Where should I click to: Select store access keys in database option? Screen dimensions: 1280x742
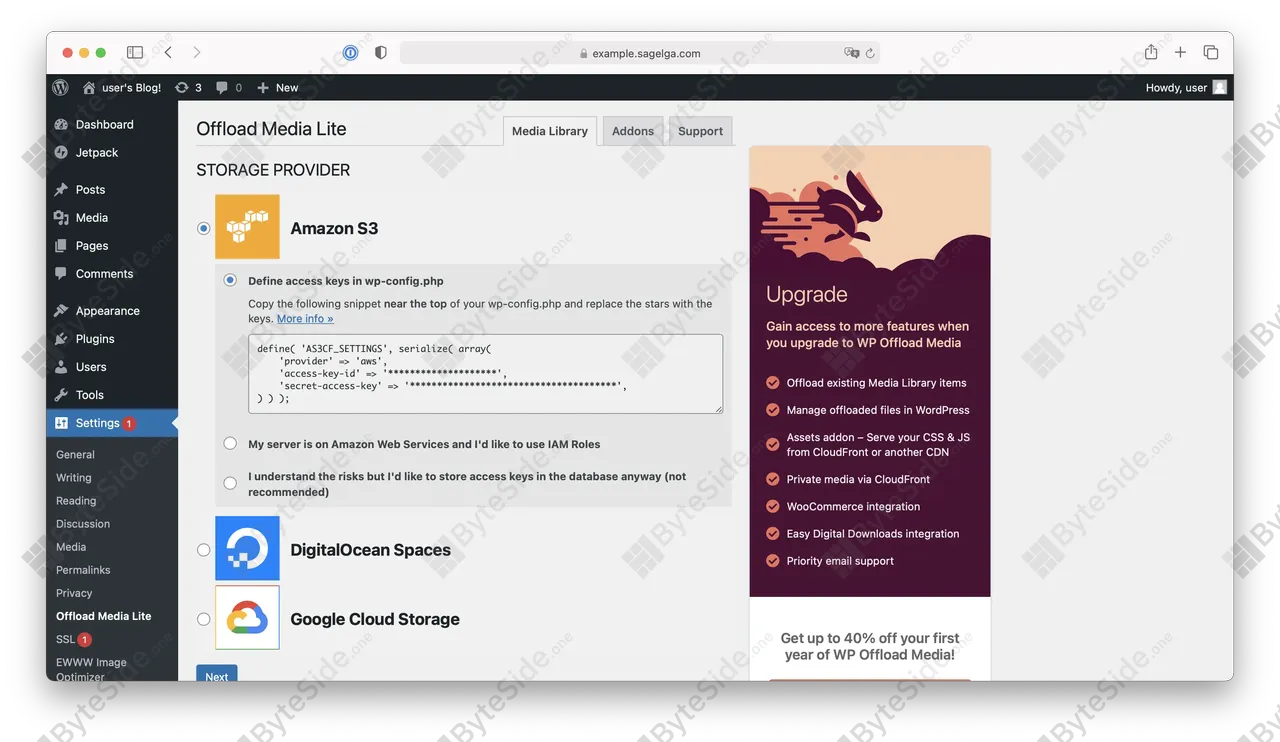230,483
